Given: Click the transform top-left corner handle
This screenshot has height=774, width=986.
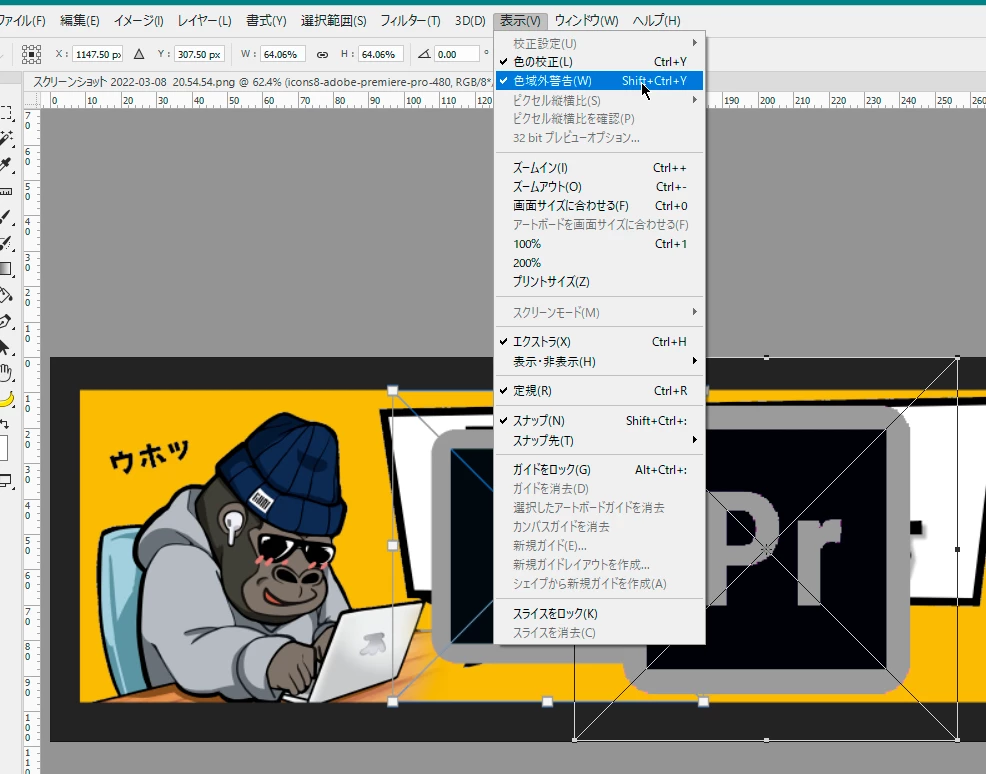Looking at the screenshot, I should (x=392, y=390).
